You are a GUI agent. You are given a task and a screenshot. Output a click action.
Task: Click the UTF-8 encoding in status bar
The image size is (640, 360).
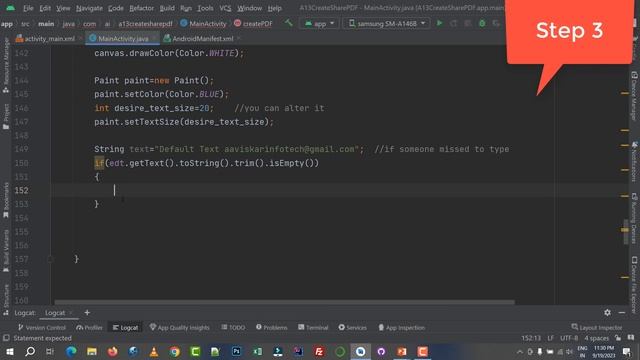(569, 338)
